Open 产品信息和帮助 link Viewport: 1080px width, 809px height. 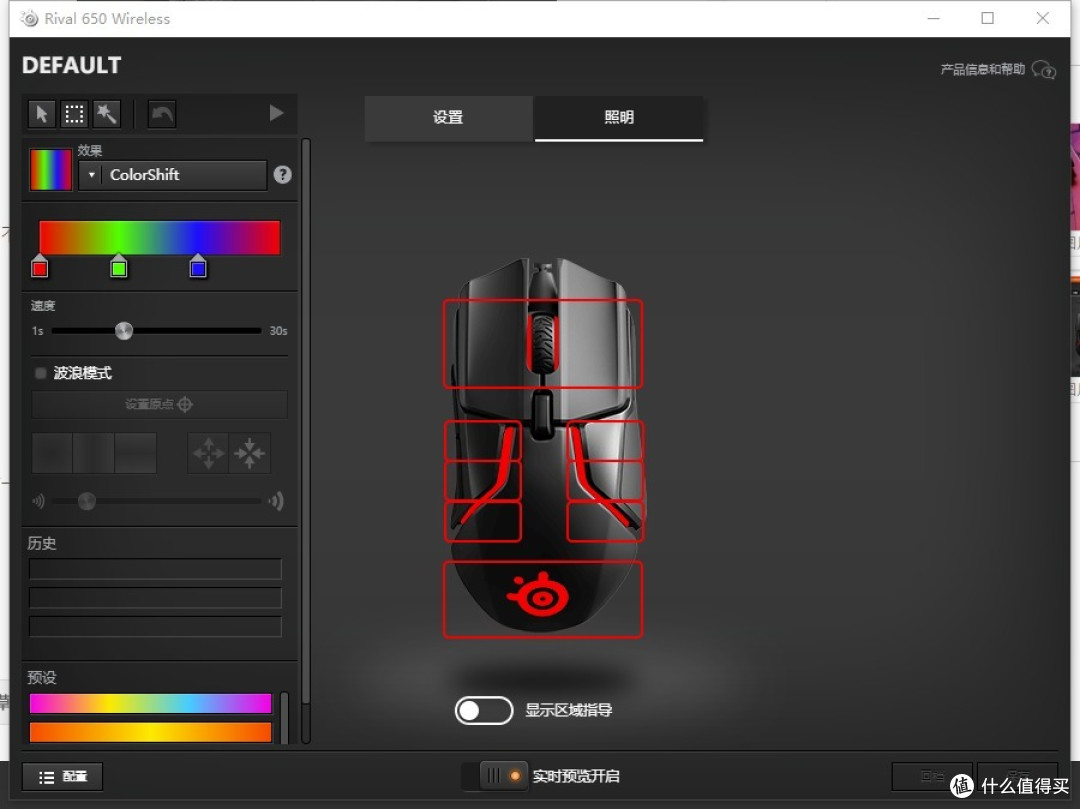coord(983,69)
